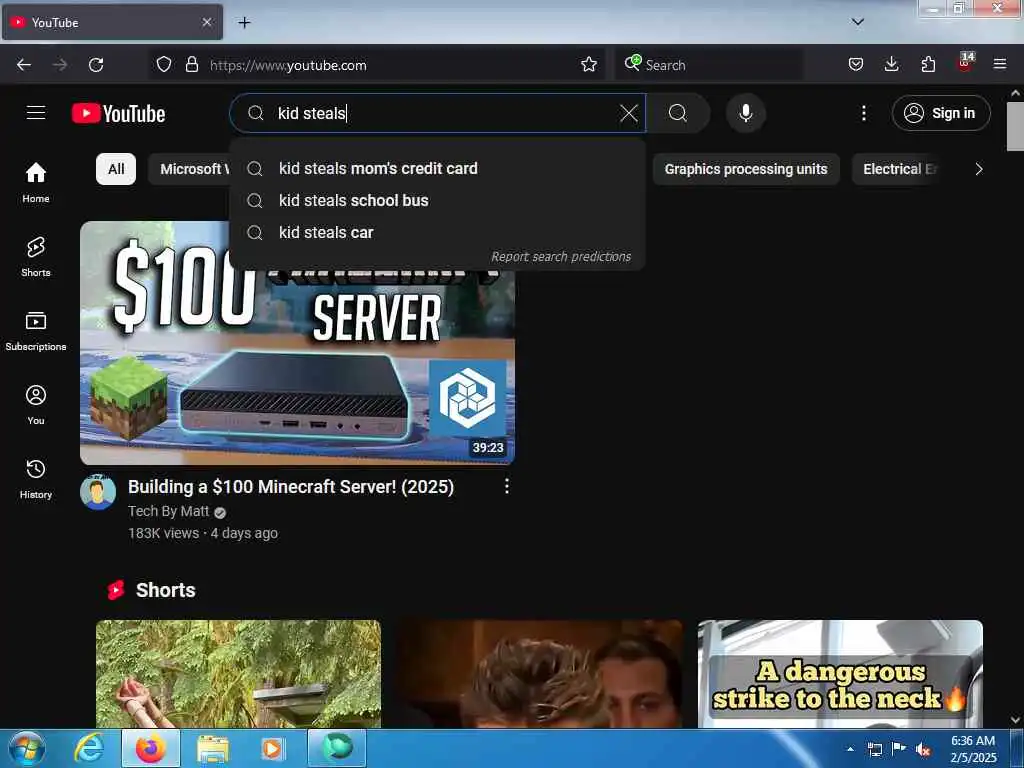Image resolution: width=1024 pixels, height=768 pixels.
Task: Focus the Firefox URL address bar
Action: (391, 65)
